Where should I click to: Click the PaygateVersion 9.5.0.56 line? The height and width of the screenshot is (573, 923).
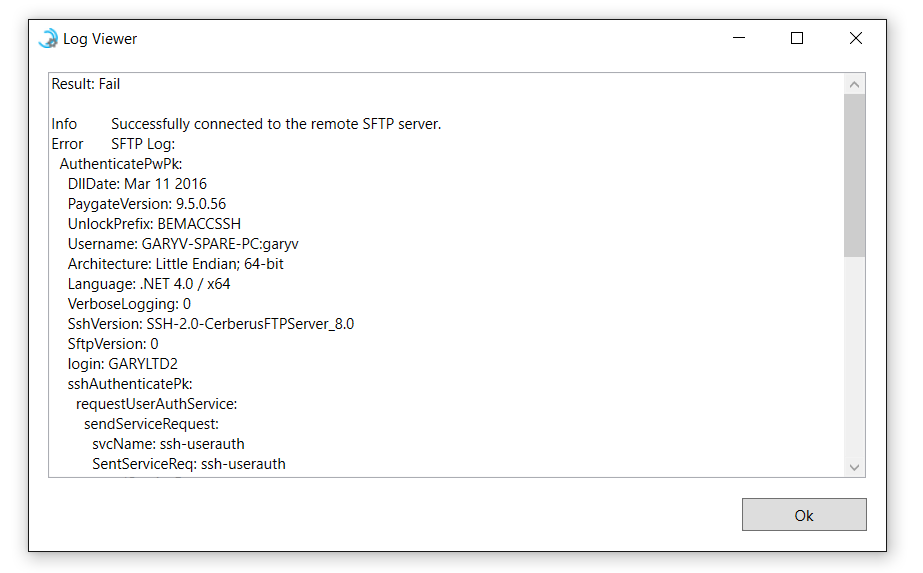147,204
